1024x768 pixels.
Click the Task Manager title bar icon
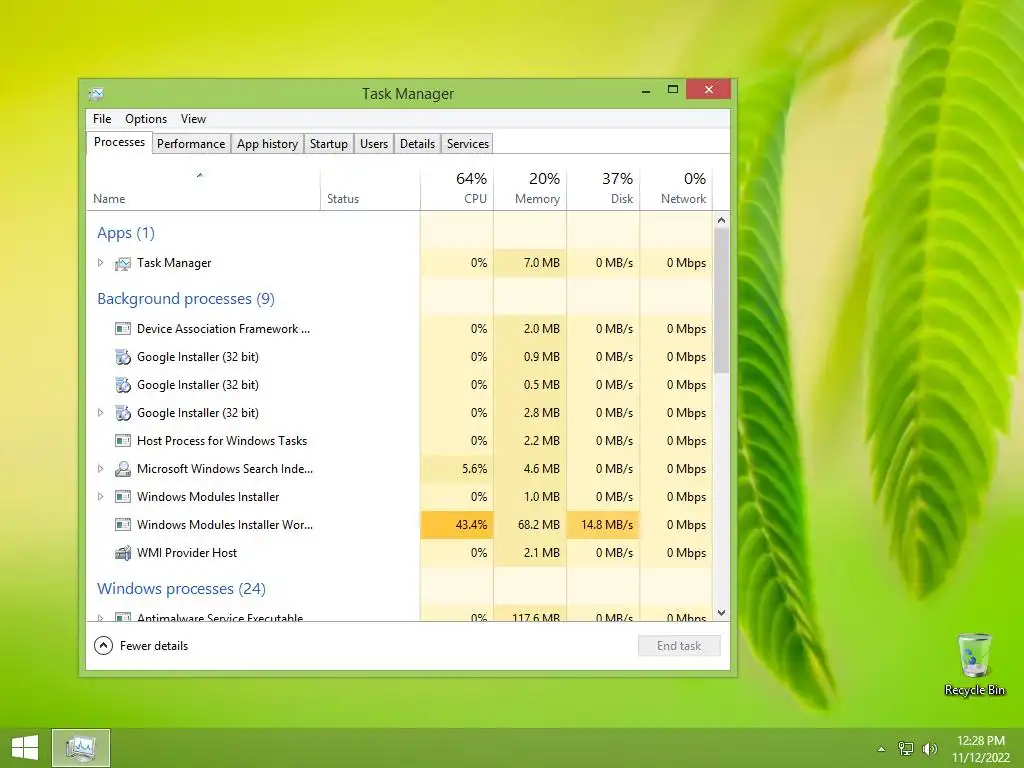97,93
